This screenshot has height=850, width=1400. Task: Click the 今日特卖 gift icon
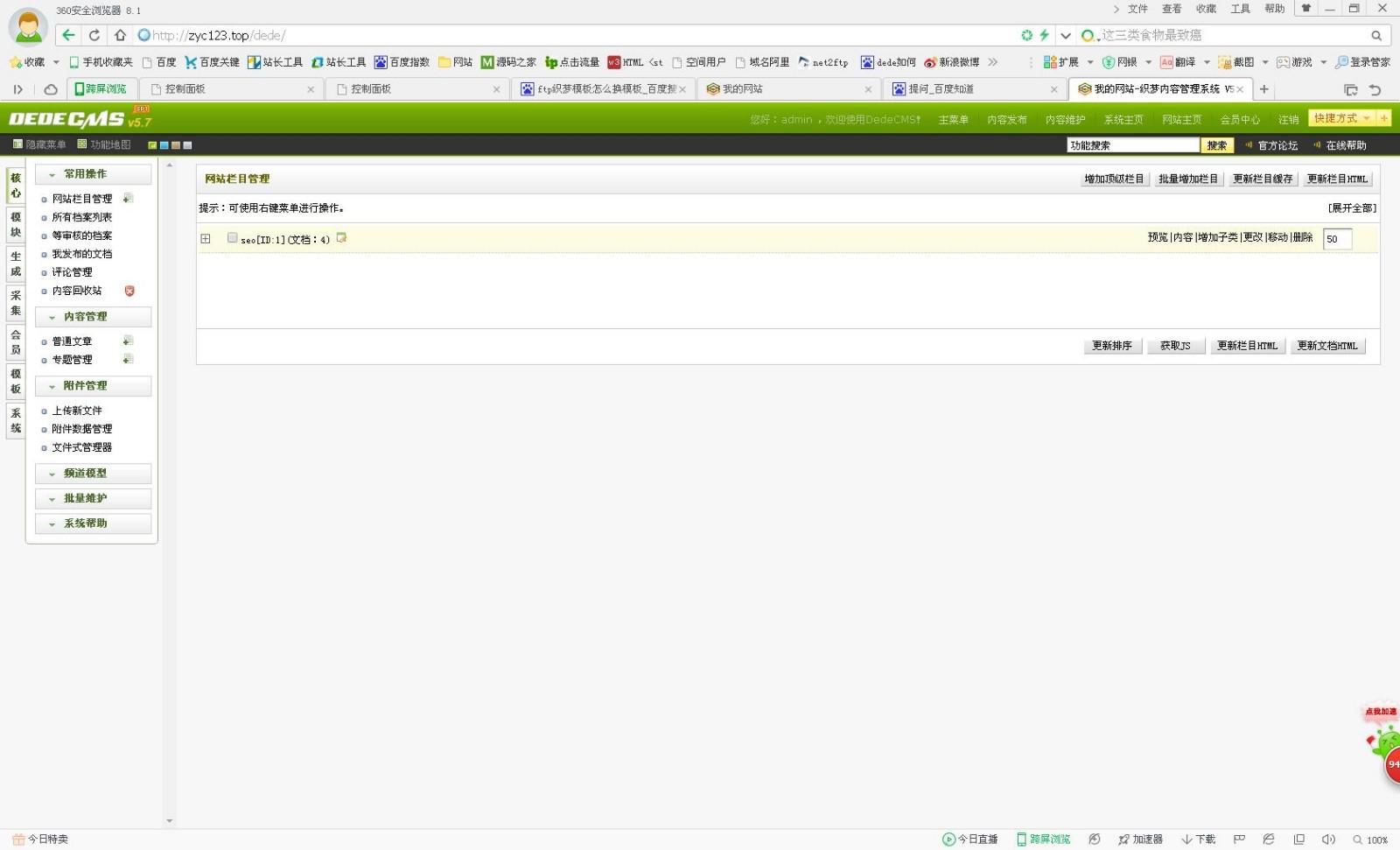18,839
